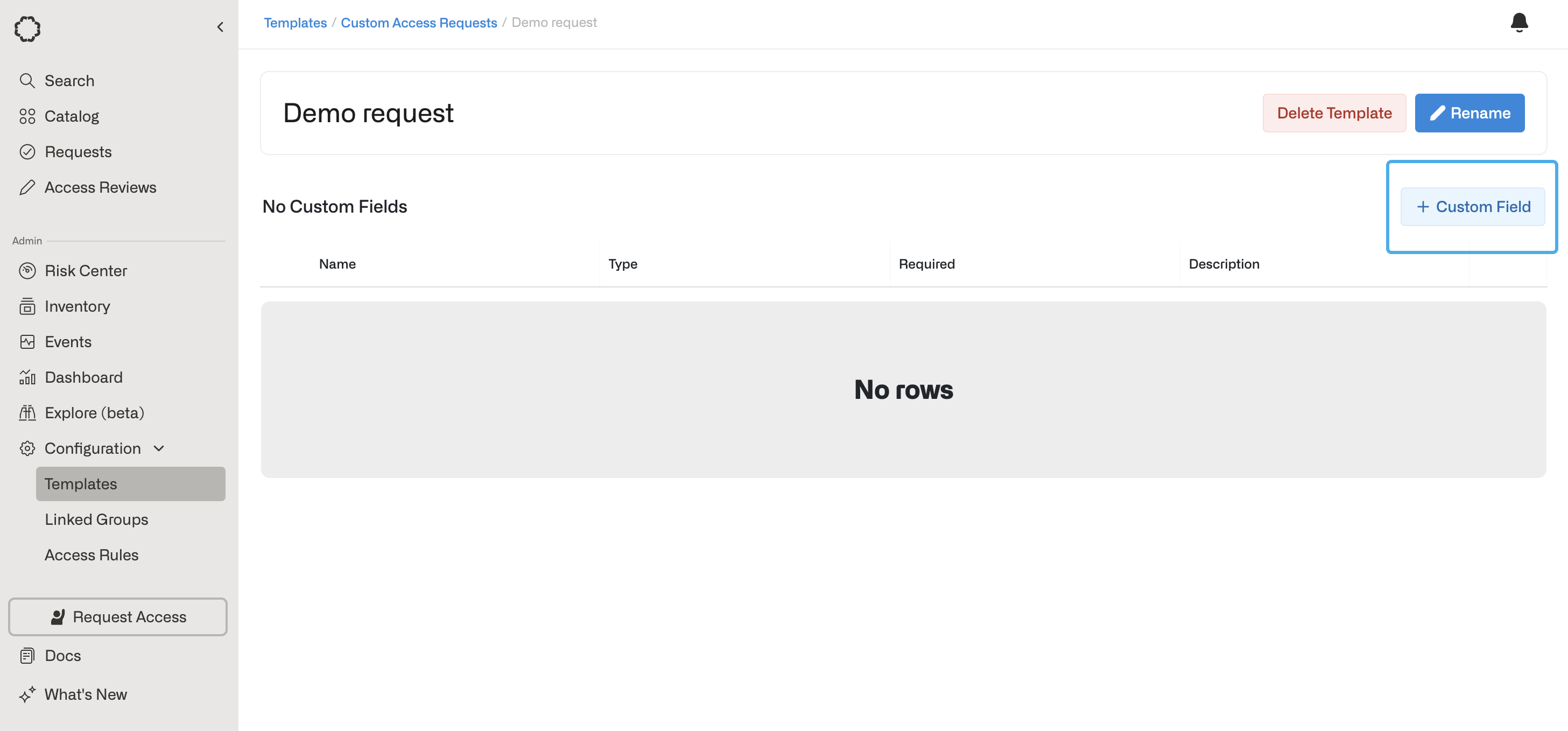The height and width of the screenshot is (731, 1568).
Task: Click the Inventory box icon
Action: 27,306
